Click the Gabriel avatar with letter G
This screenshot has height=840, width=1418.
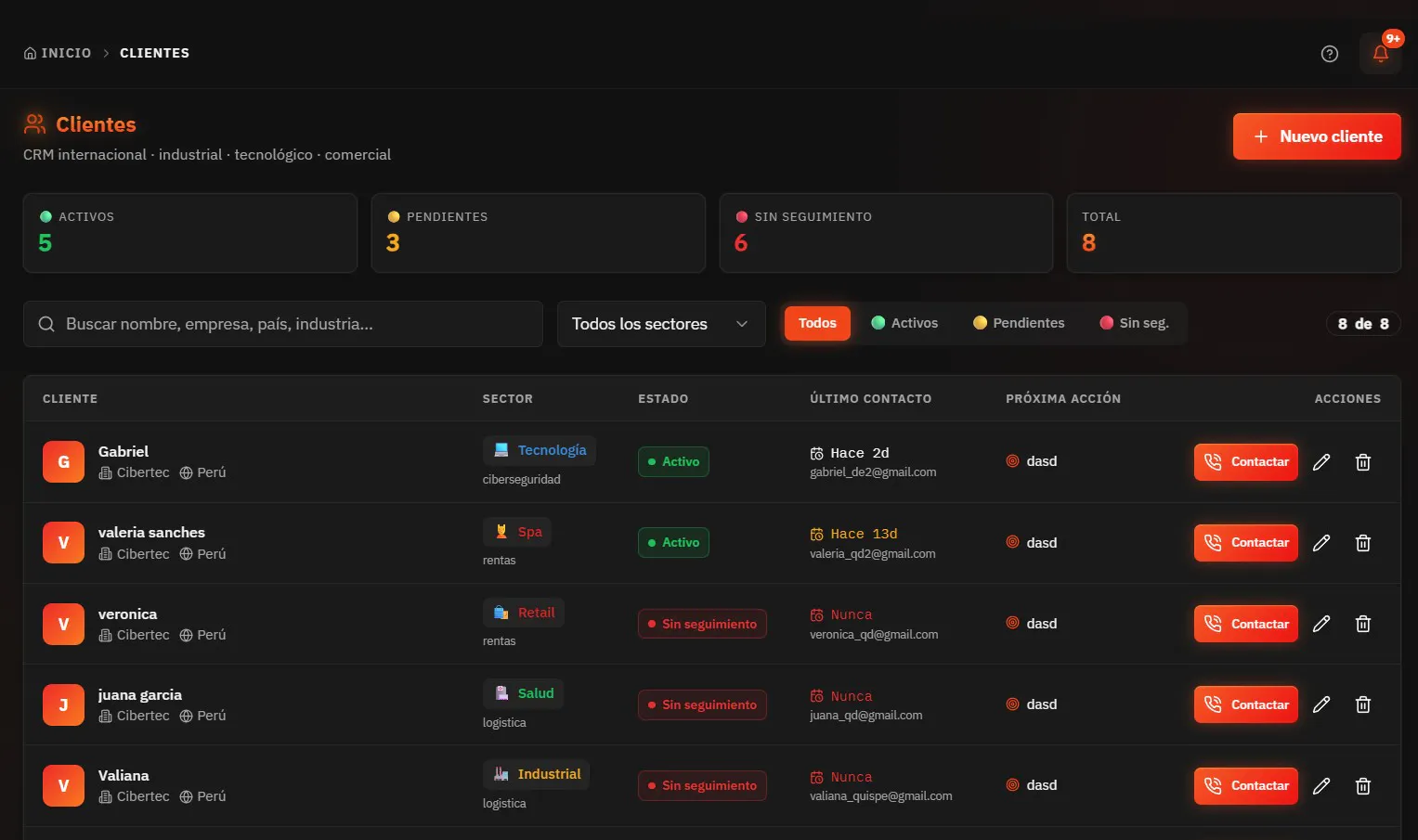63,462
